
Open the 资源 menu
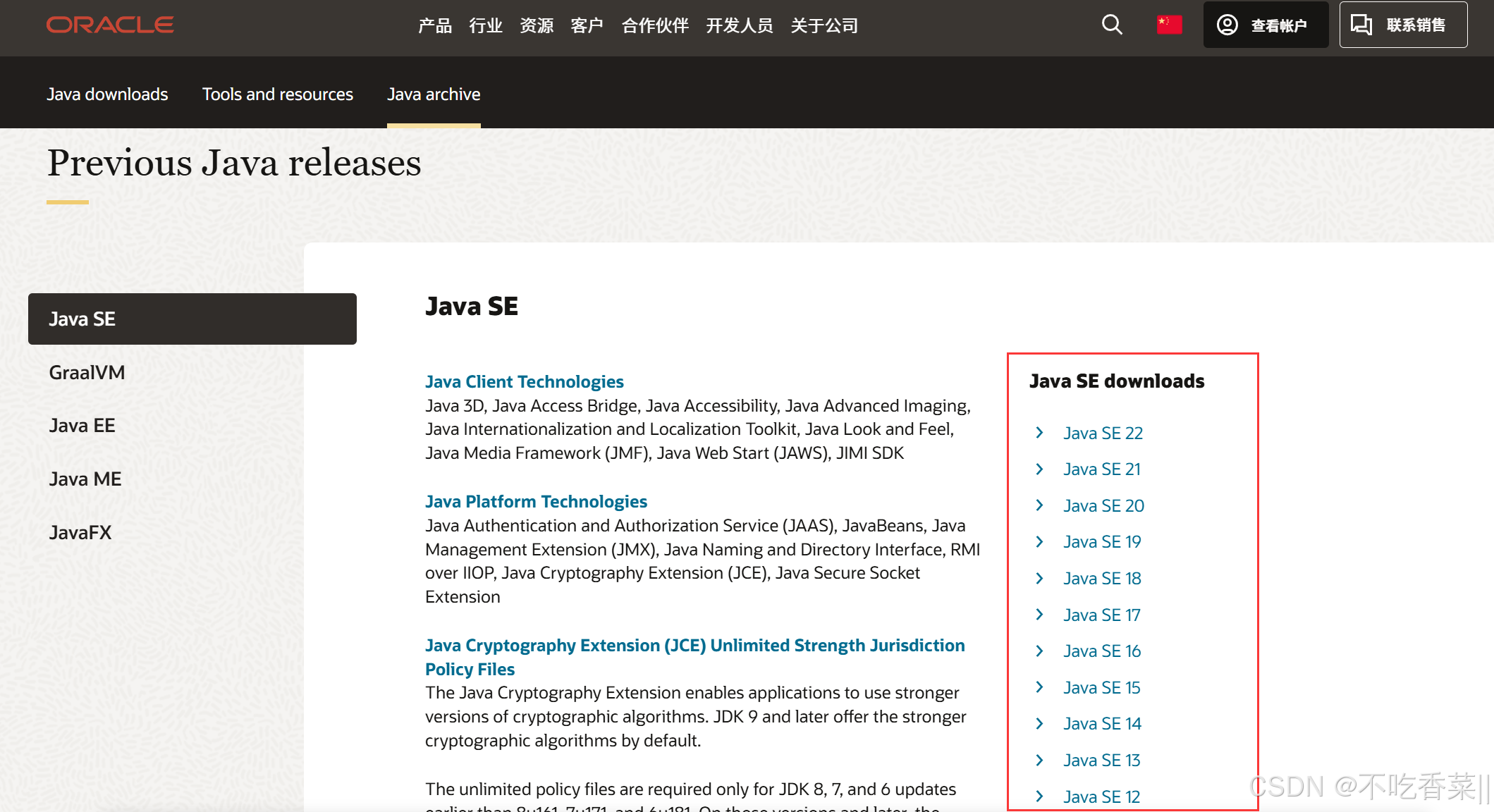537,25
